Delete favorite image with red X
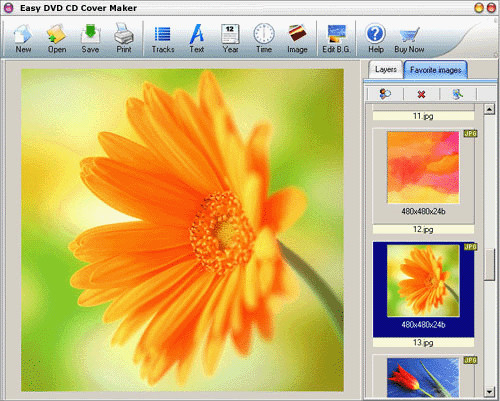This screenshot has height=401, width=500. tap(421, 94)
